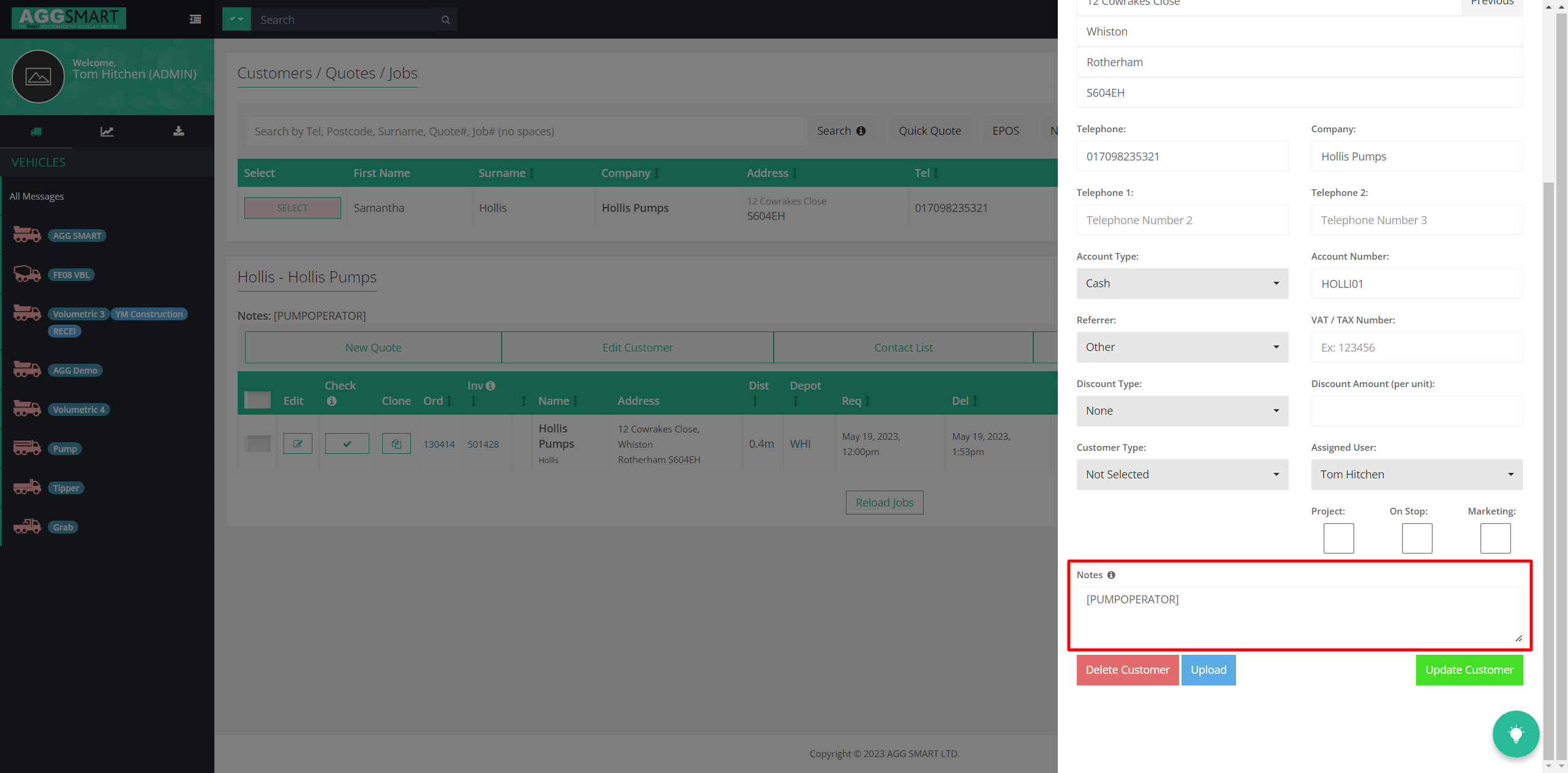
Task: Click Edit Customer button
Action: [638, 347]
